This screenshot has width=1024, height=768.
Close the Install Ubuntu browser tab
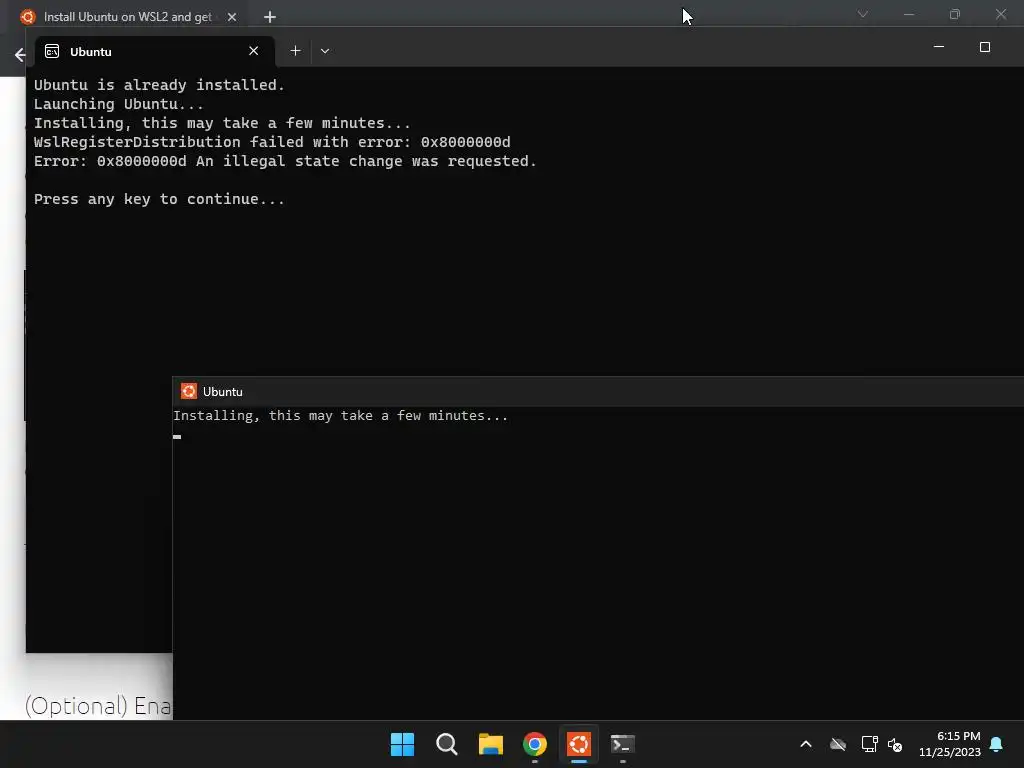[x=232, y=17]
